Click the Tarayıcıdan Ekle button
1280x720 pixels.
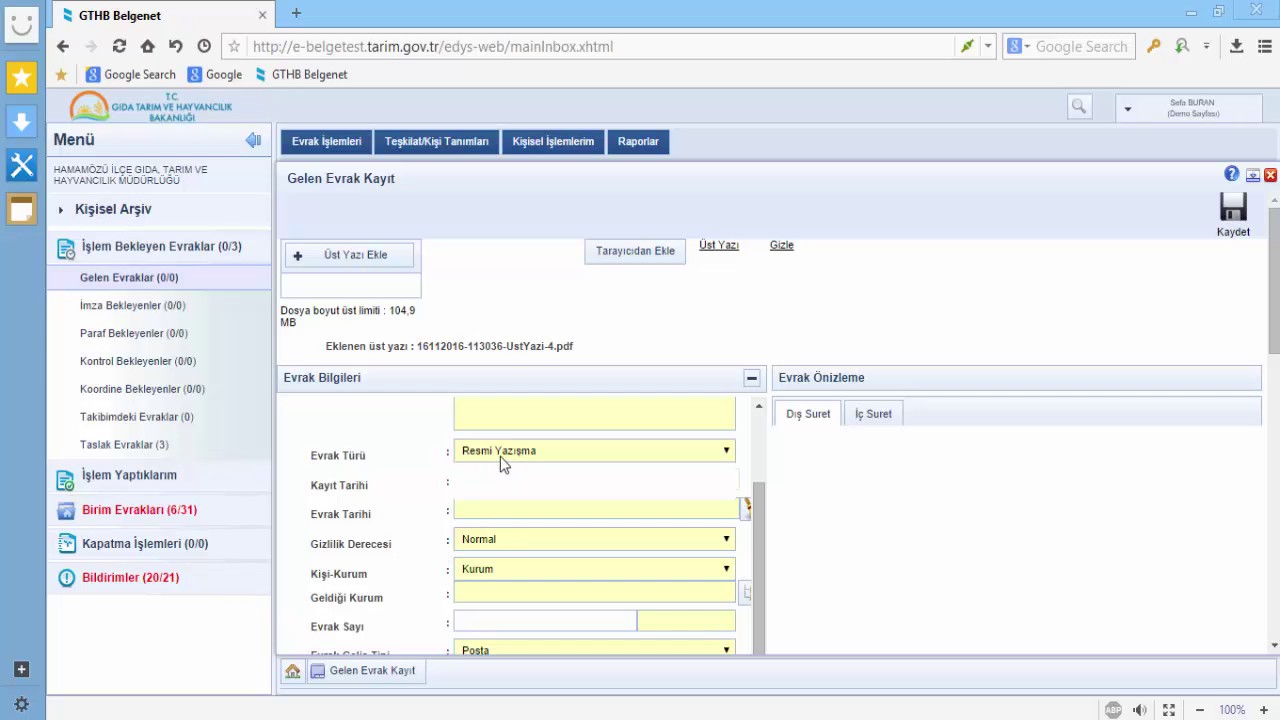point(635,251)
